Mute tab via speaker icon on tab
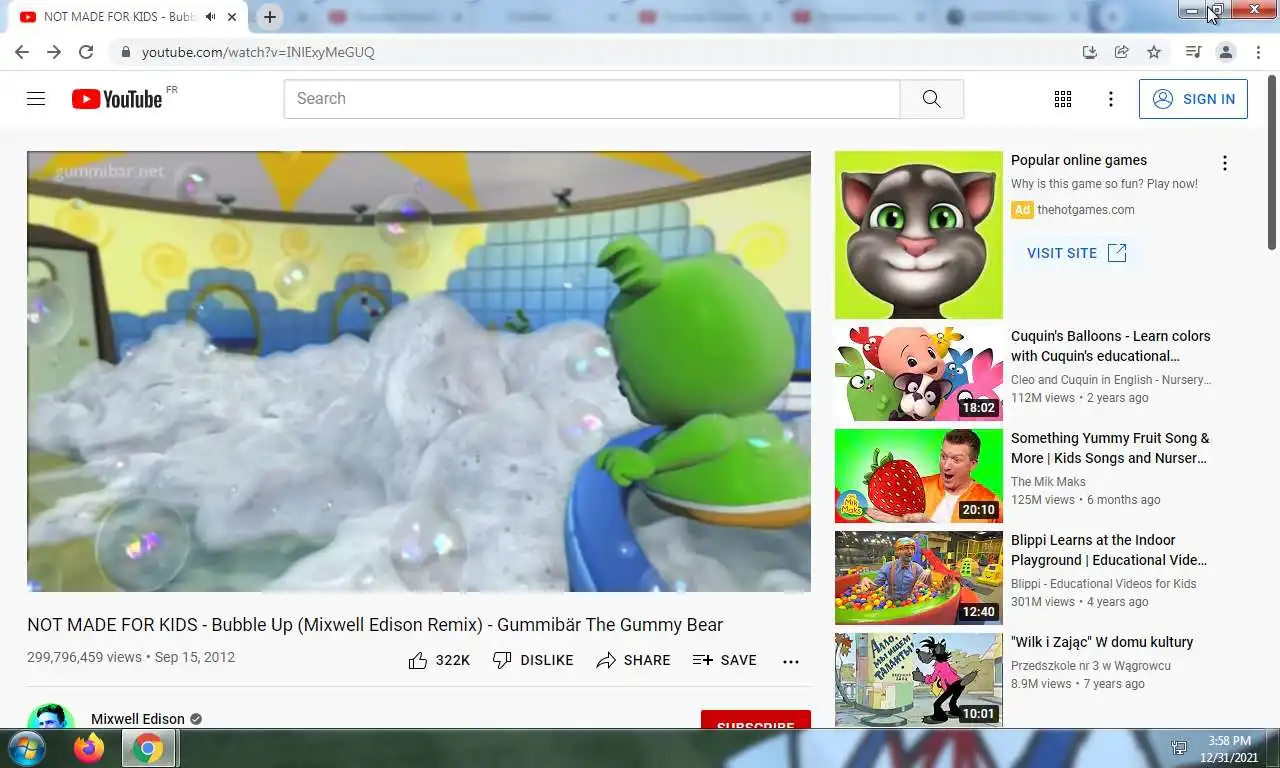 (x=211, y=17)
